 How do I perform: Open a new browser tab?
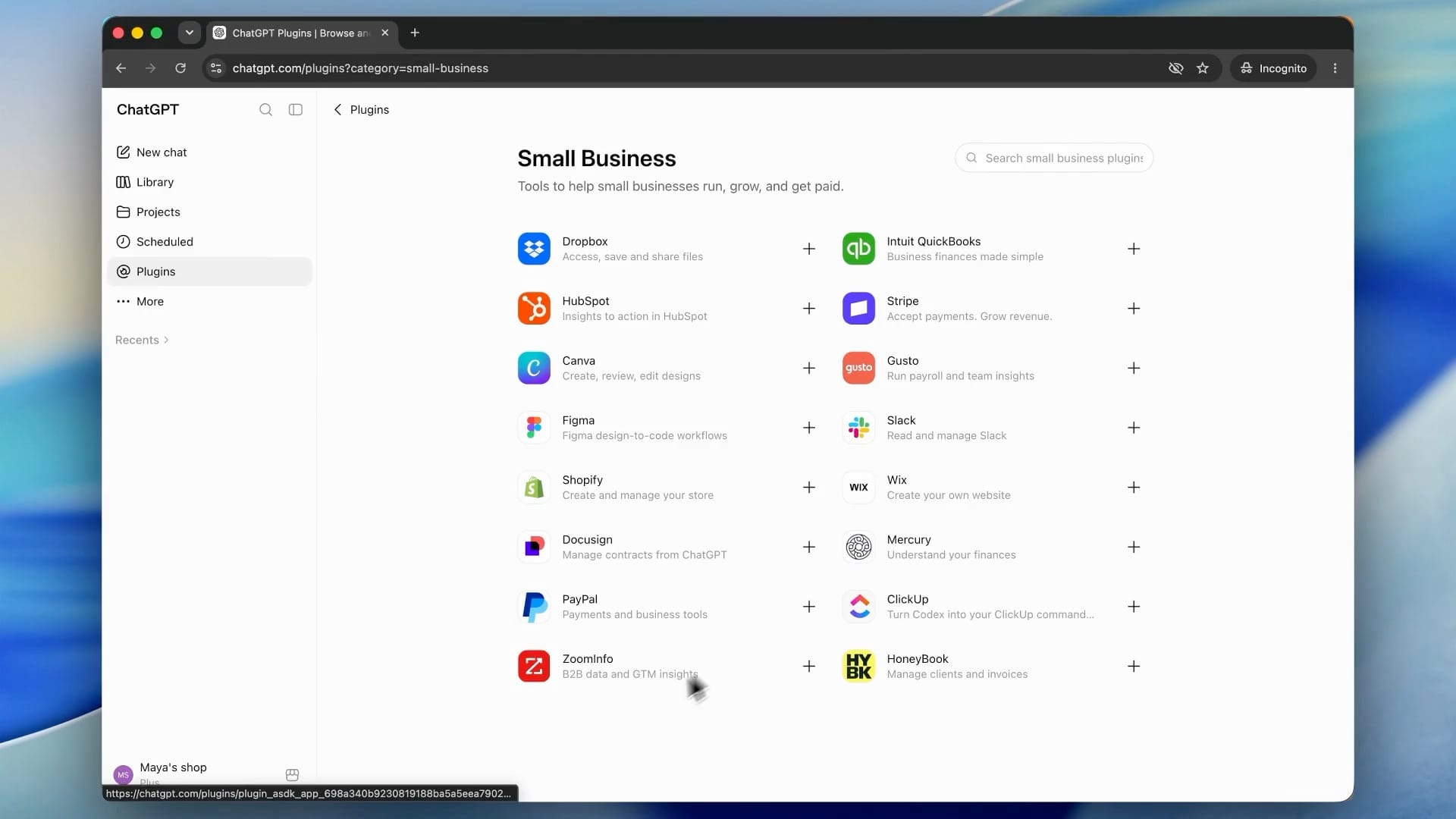pyautogui.click(x=415, y=33)
